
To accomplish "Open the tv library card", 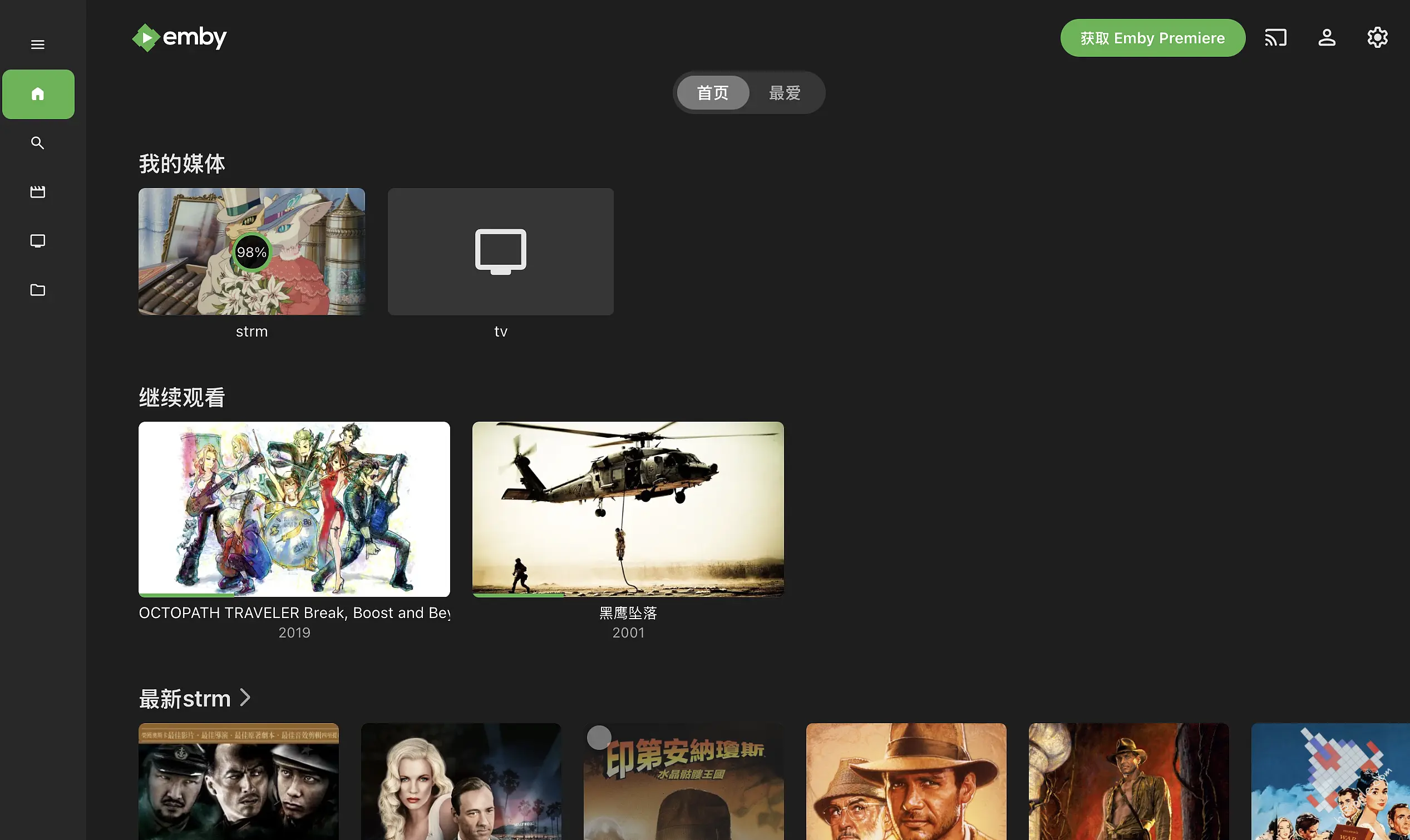I will [x=500, y=251].
